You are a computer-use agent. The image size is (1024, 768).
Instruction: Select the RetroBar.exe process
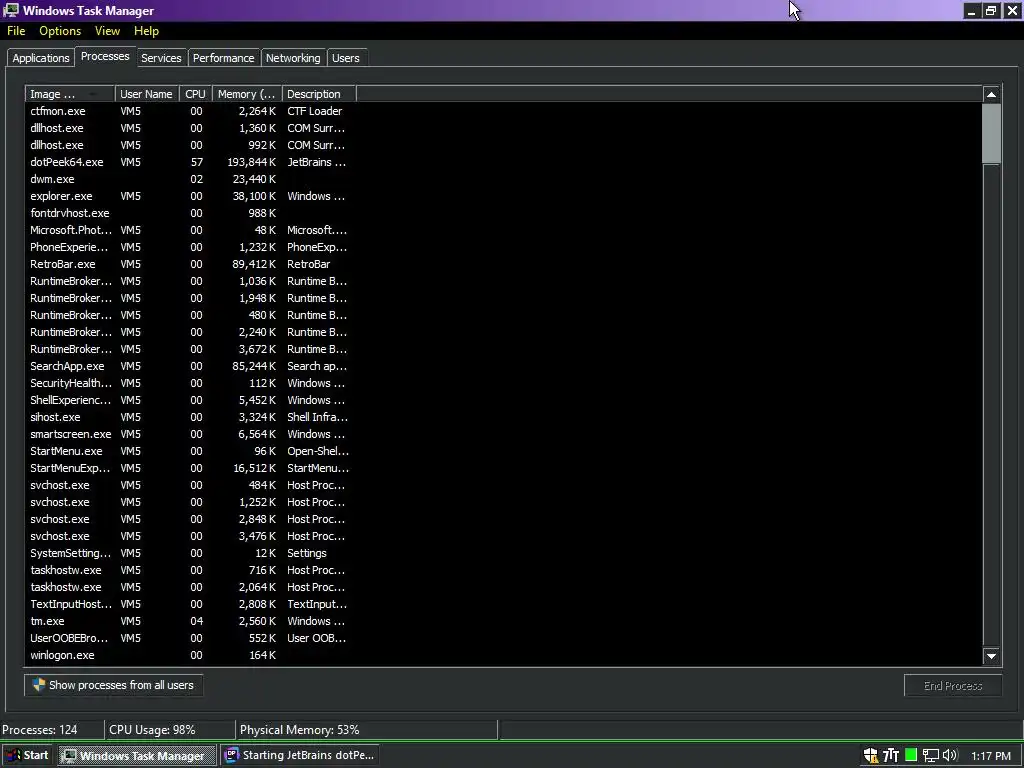(x=189, y=264)
